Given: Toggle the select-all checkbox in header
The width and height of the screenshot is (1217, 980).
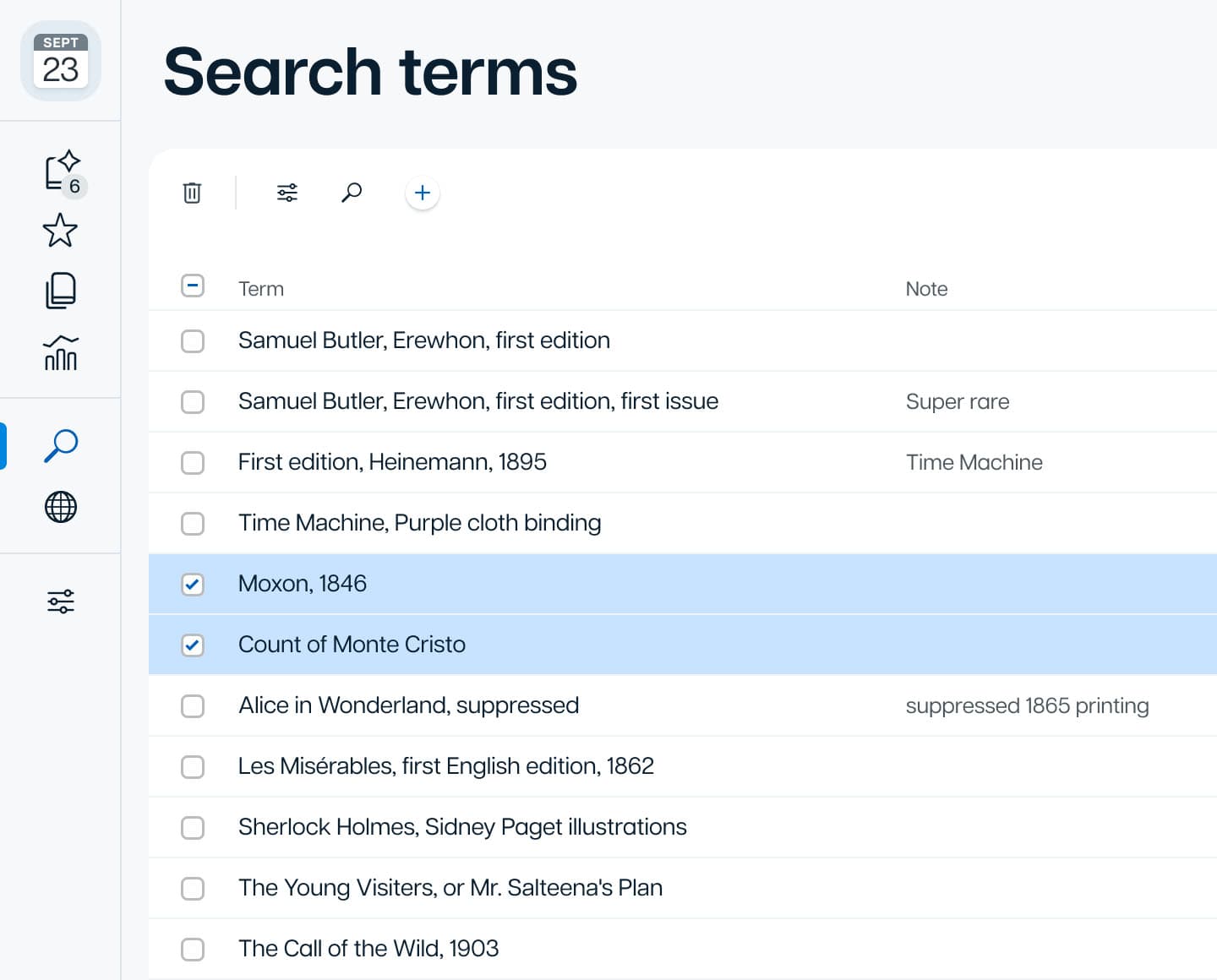Looking at the screenshot, I should [193, 286].
